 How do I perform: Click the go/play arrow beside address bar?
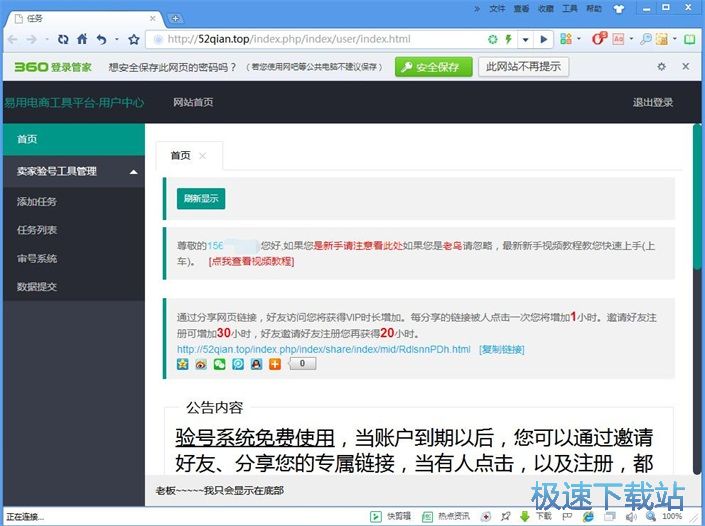point(544,40)
